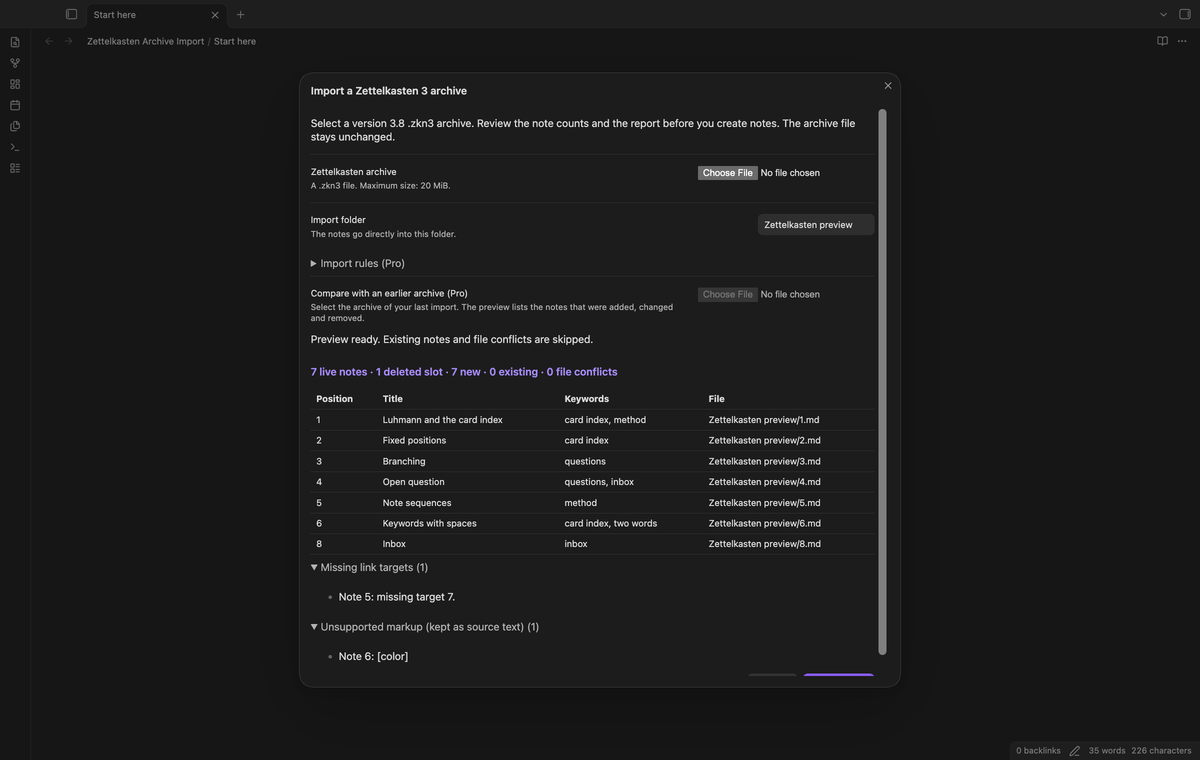Click keywords cell 'card index, method'
Viewport: 1200px width, 760px height.
click(605, 420)
